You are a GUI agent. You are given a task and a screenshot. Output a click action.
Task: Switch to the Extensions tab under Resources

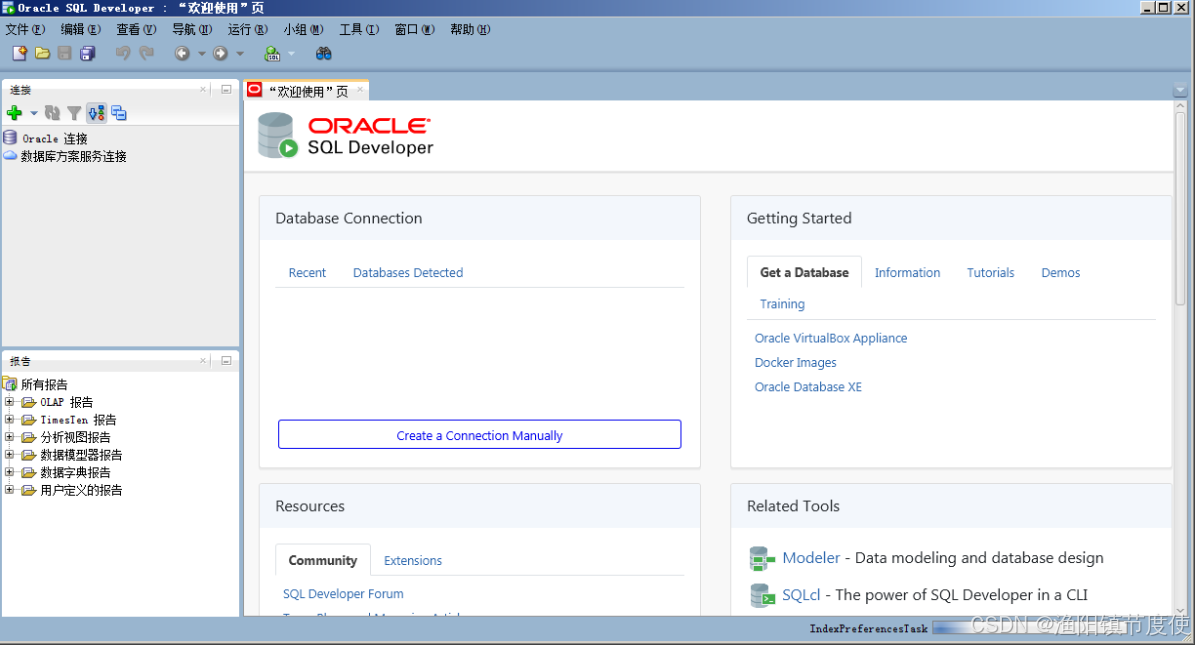pos(413,560)
